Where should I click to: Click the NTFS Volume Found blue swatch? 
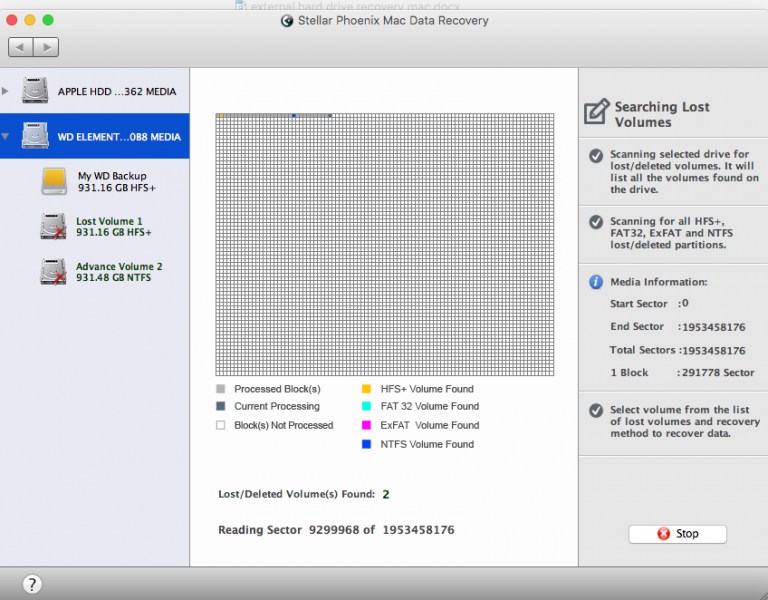click(x=366, y=444)
